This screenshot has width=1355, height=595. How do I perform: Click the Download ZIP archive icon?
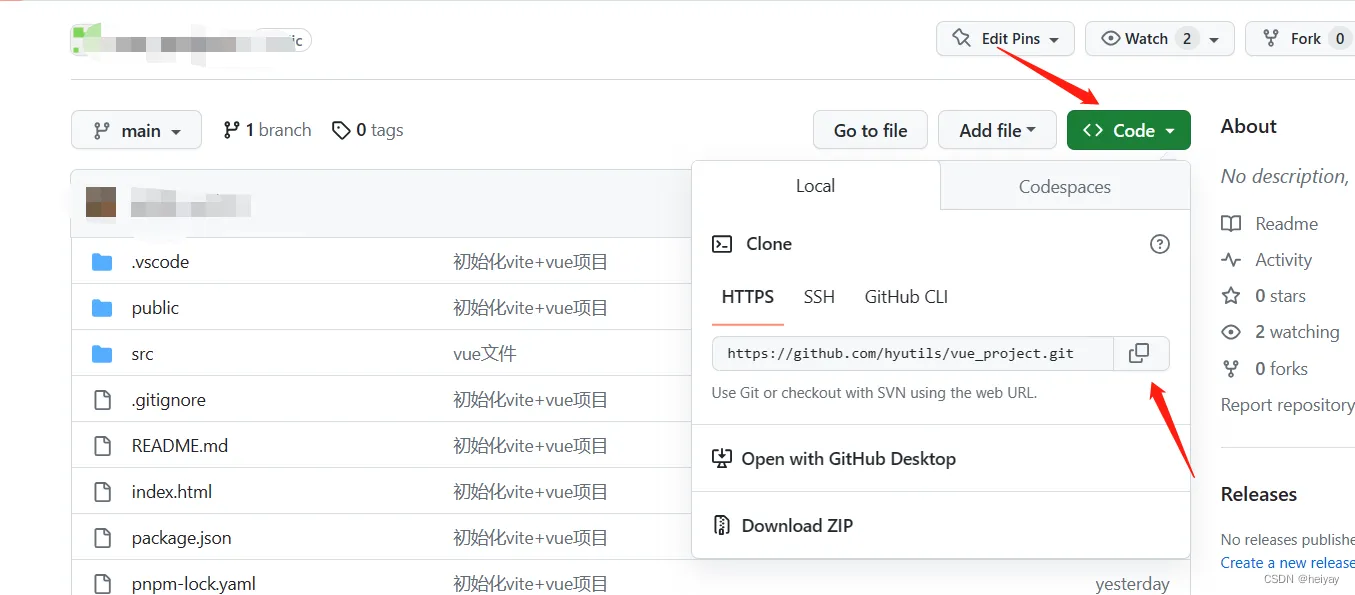pos(721,525)
